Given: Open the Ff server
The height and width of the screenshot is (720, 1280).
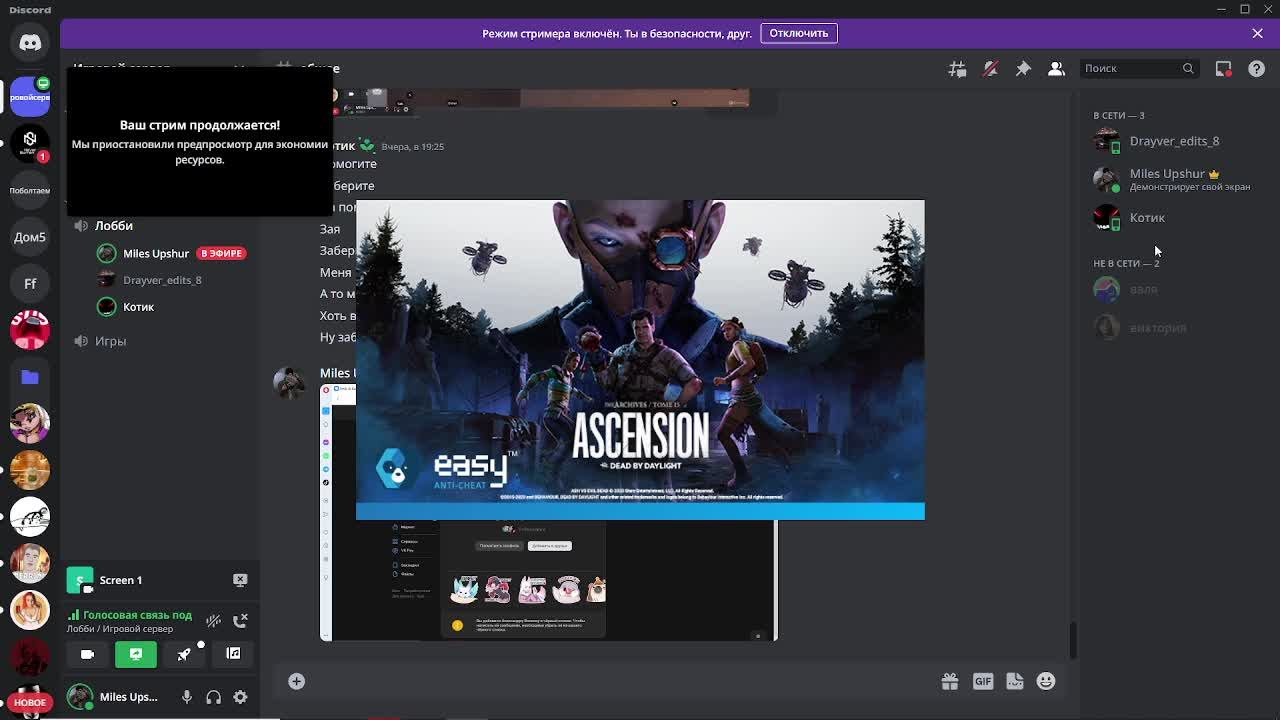Looking at the screenshot, I should tap(30, 284).
